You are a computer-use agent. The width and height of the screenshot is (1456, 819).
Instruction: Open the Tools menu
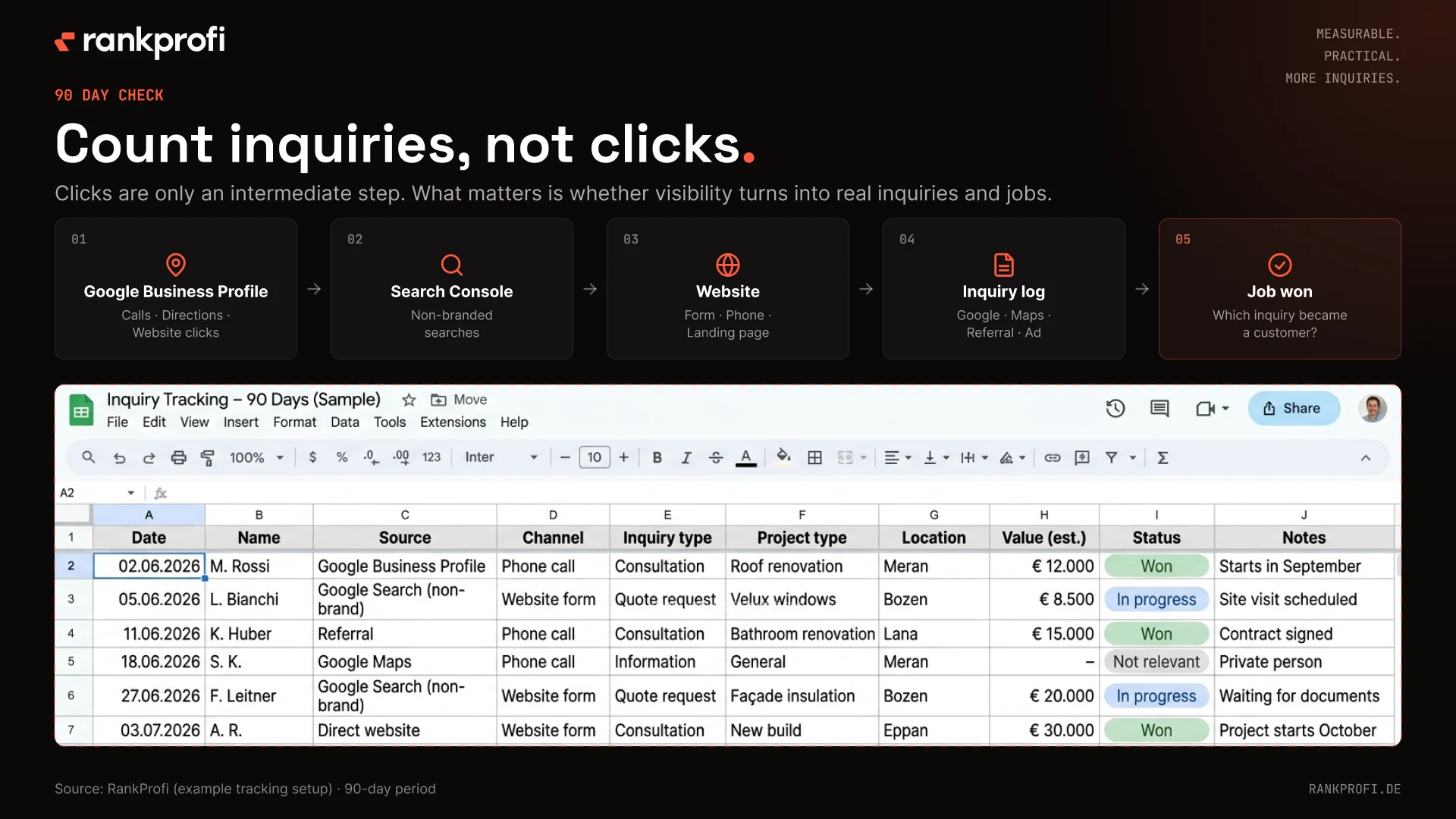pyautogui.click(x=390, y=422)
